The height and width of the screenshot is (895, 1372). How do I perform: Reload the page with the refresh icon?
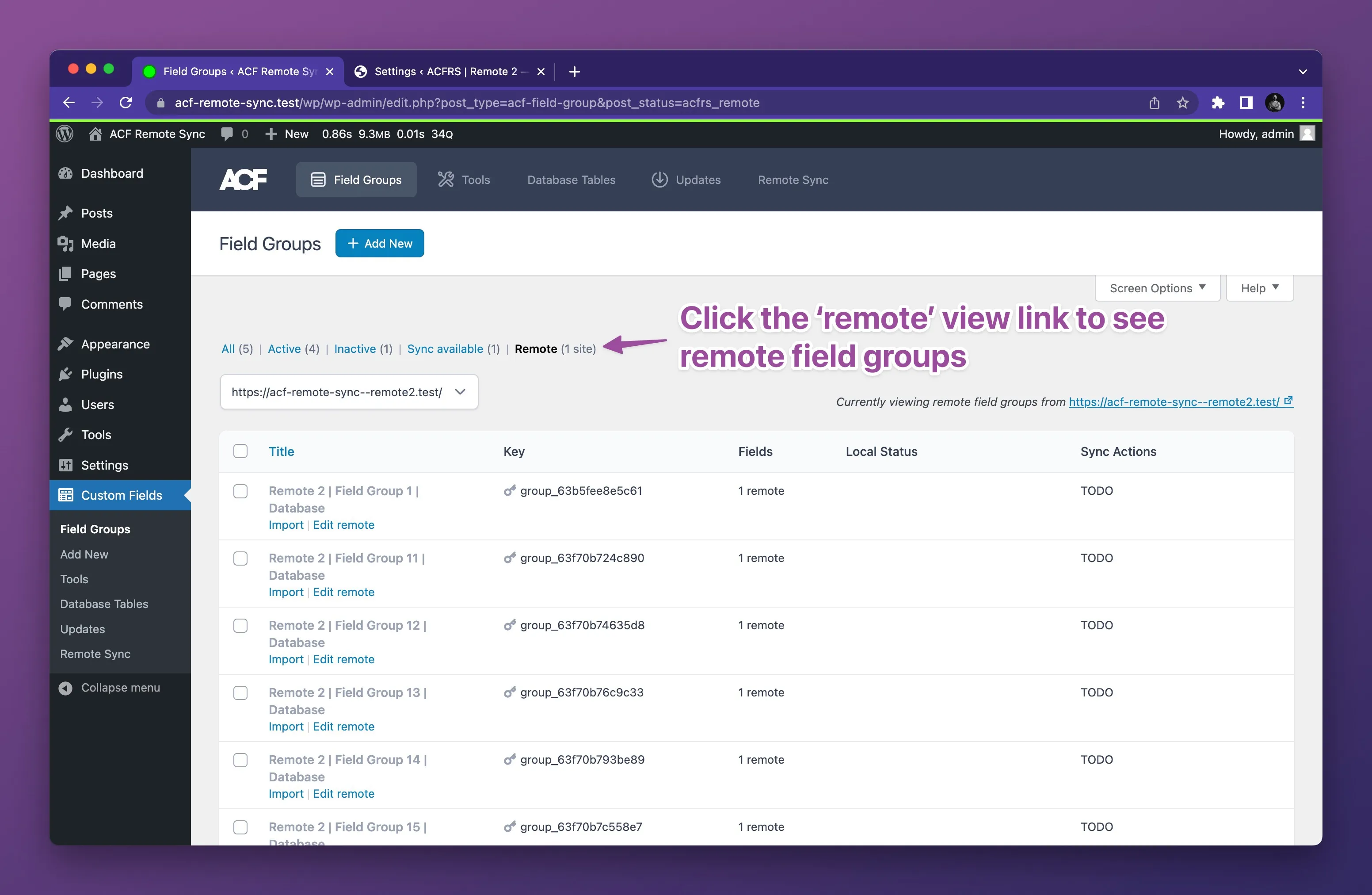[x=126, y=103]
